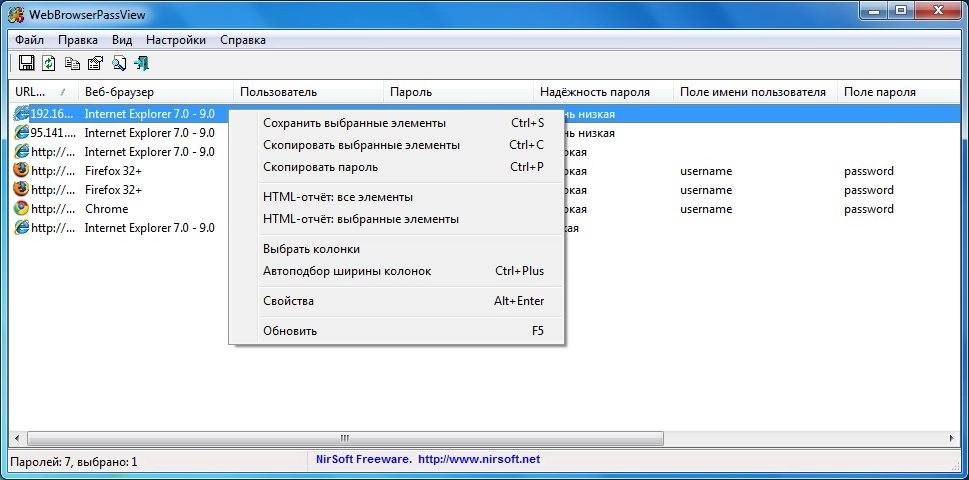Click the horizontal scrollbar left arrow
The width and height of the screenshot is (969, 480).
[17, 439]
